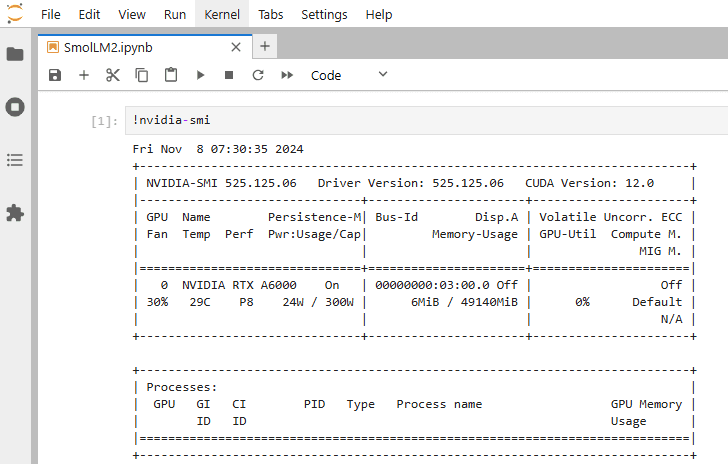This screenshot has height=464, width=728.
Task: Insert a new cell below with plus icon
Action: coord(84,75)
